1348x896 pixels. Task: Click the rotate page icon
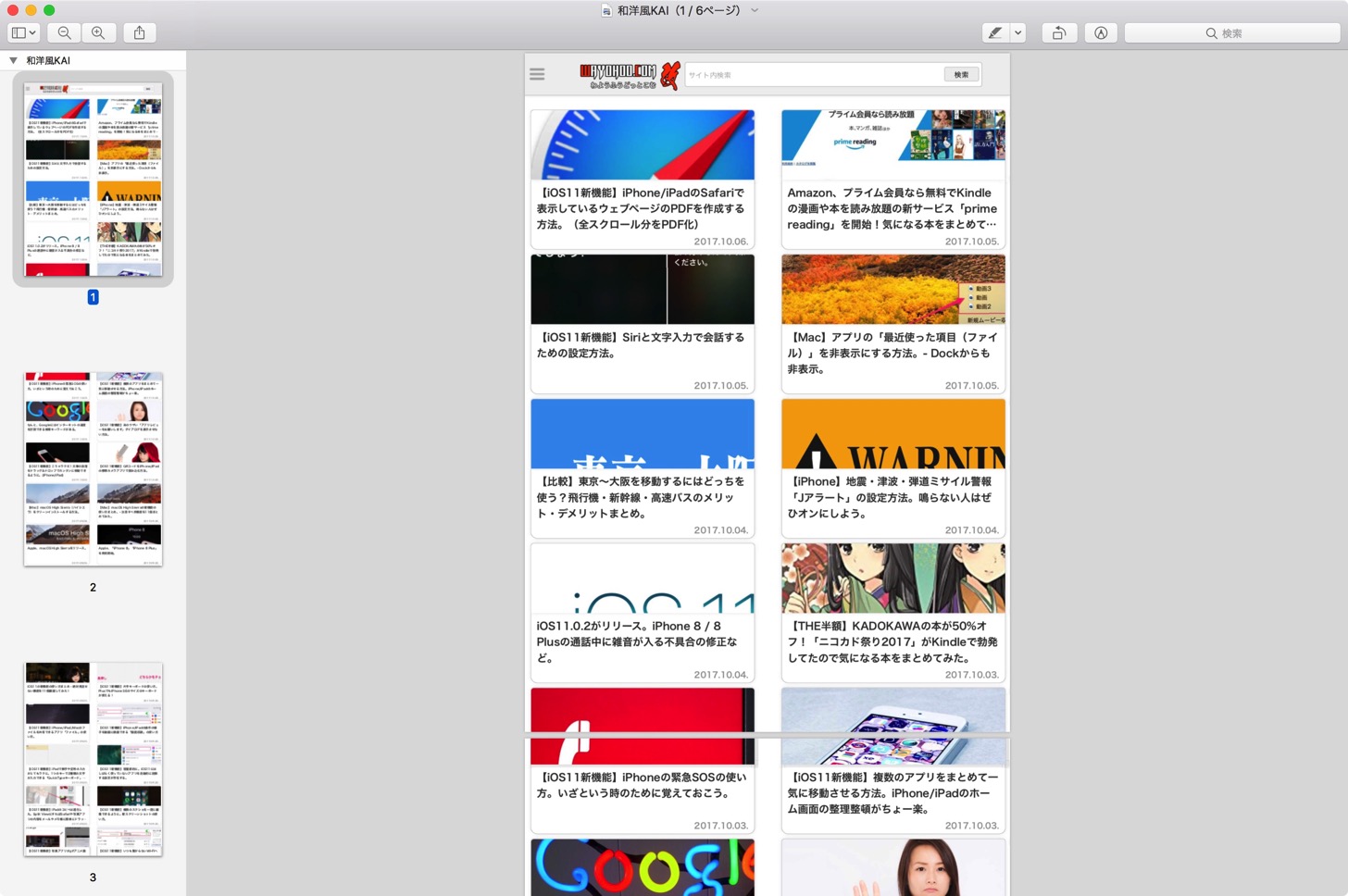1058,32
